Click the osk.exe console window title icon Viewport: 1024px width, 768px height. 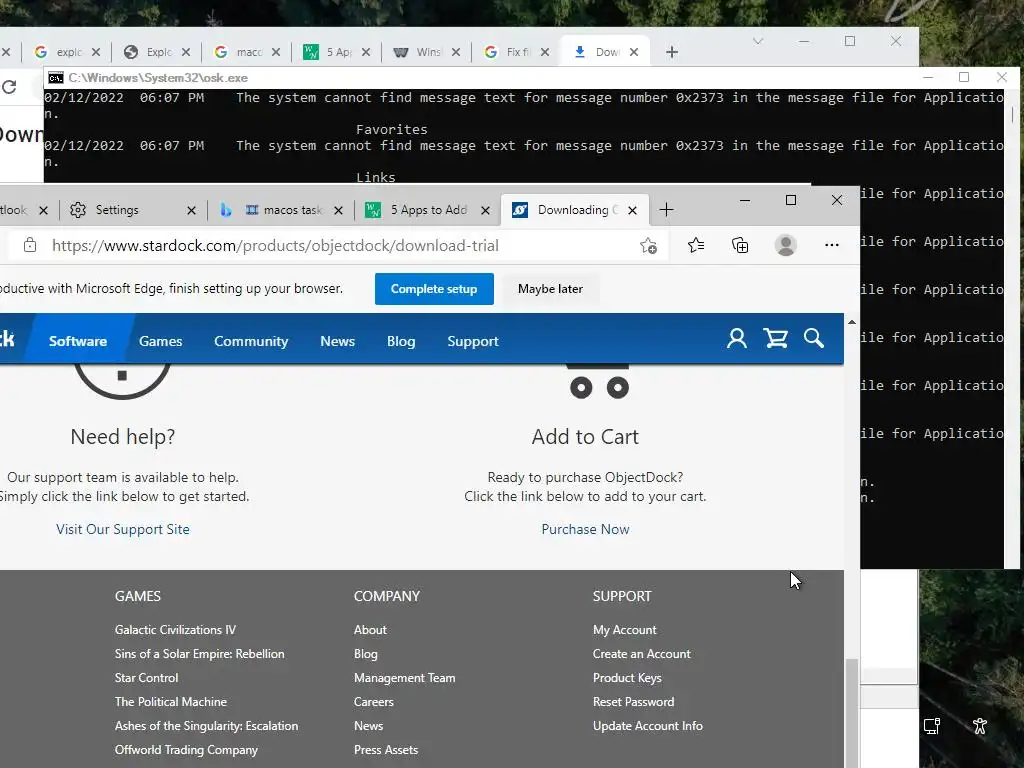(56, 78)
